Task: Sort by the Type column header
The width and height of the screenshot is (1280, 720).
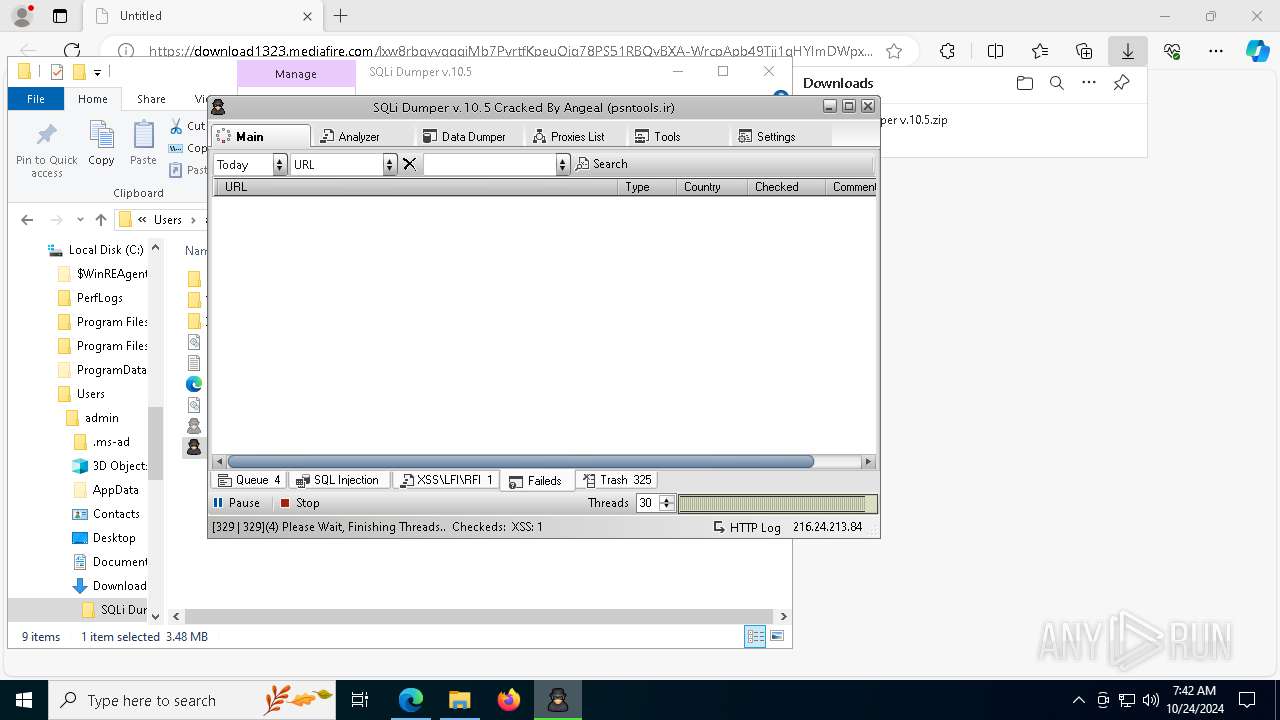Action: 647,187
